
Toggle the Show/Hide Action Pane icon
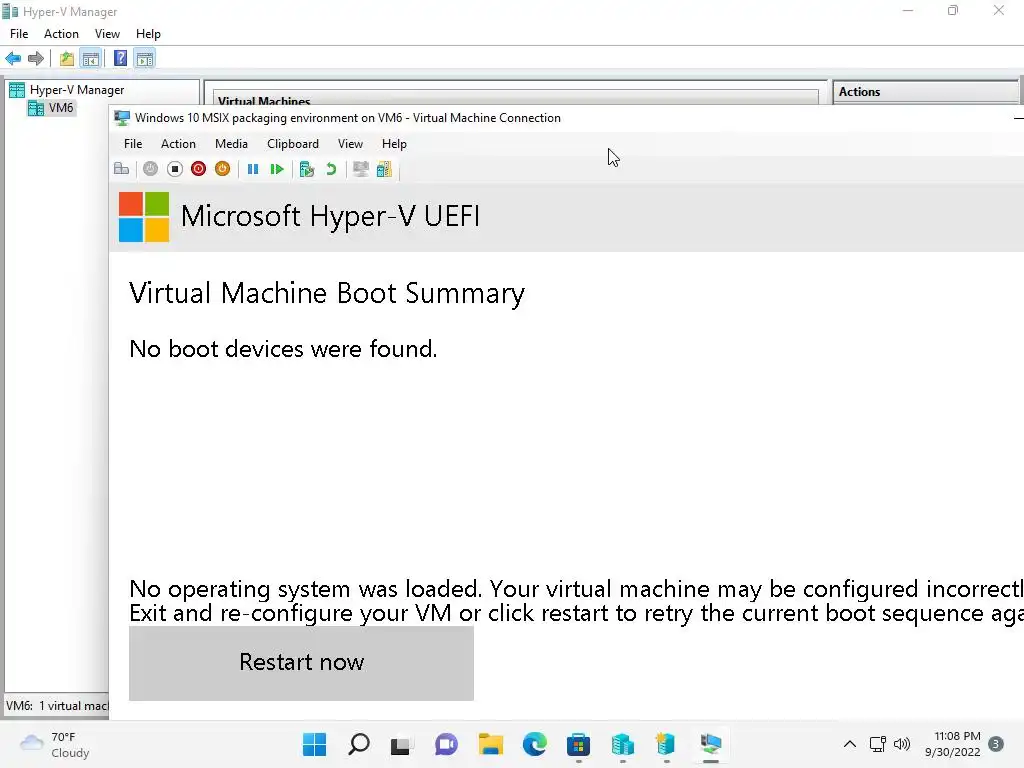pyautogui.click(x=145, y=59)
